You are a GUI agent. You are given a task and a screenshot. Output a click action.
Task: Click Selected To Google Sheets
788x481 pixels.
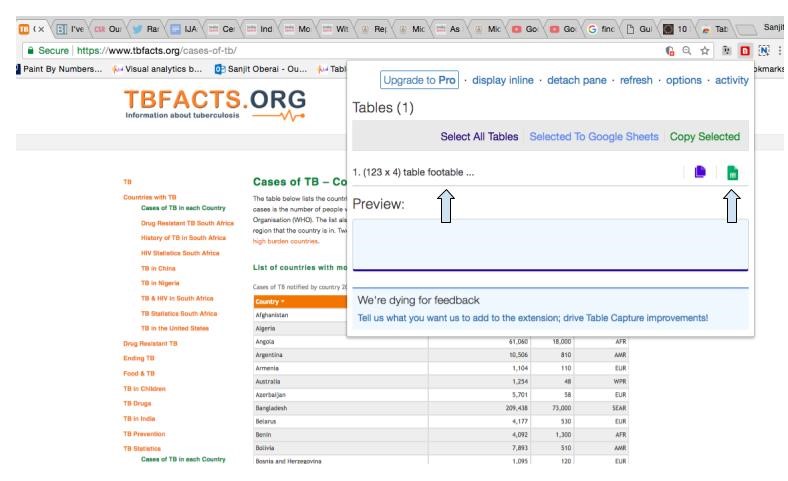pos(594,136)
